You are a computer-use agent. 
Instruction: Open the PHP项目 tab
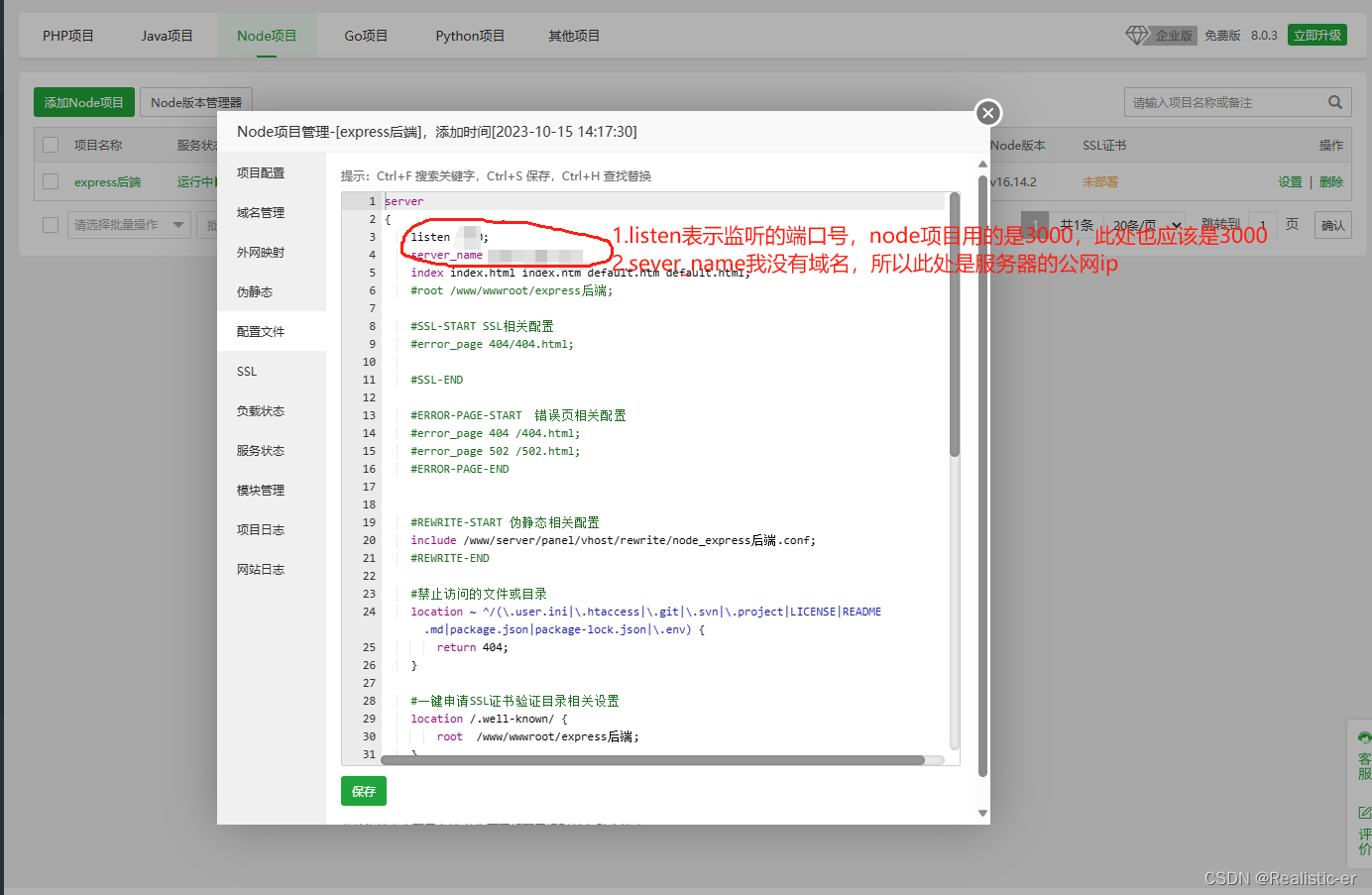click(x=68, y=36)
